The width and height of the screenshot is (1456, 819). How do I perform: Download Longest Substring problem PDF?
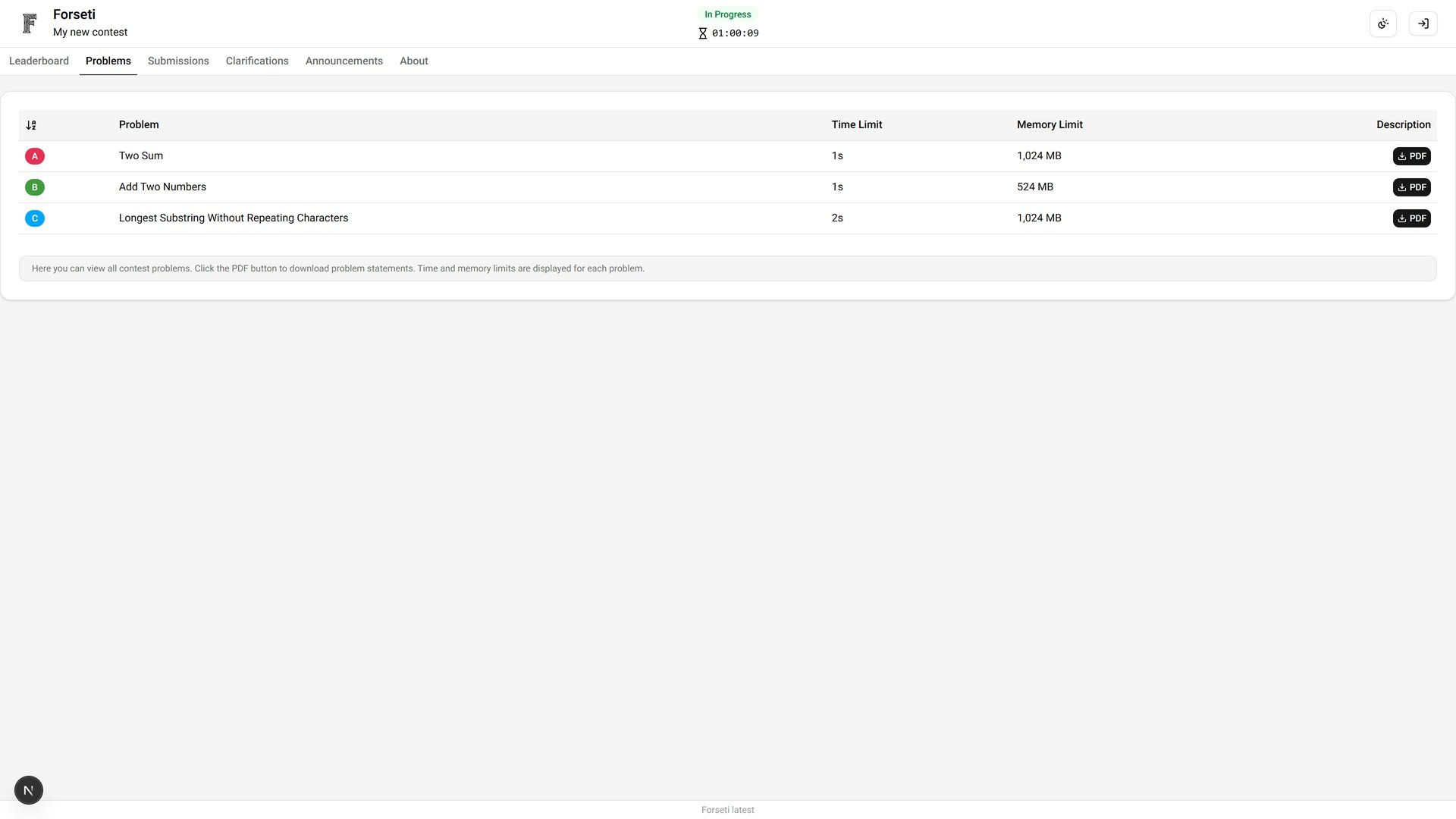pos(1411,218)
